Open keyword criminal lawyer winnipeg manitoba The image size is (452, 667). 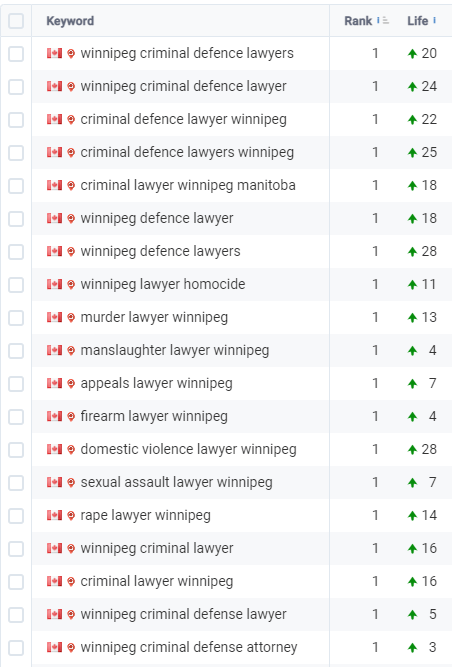(x=188, y=185)
